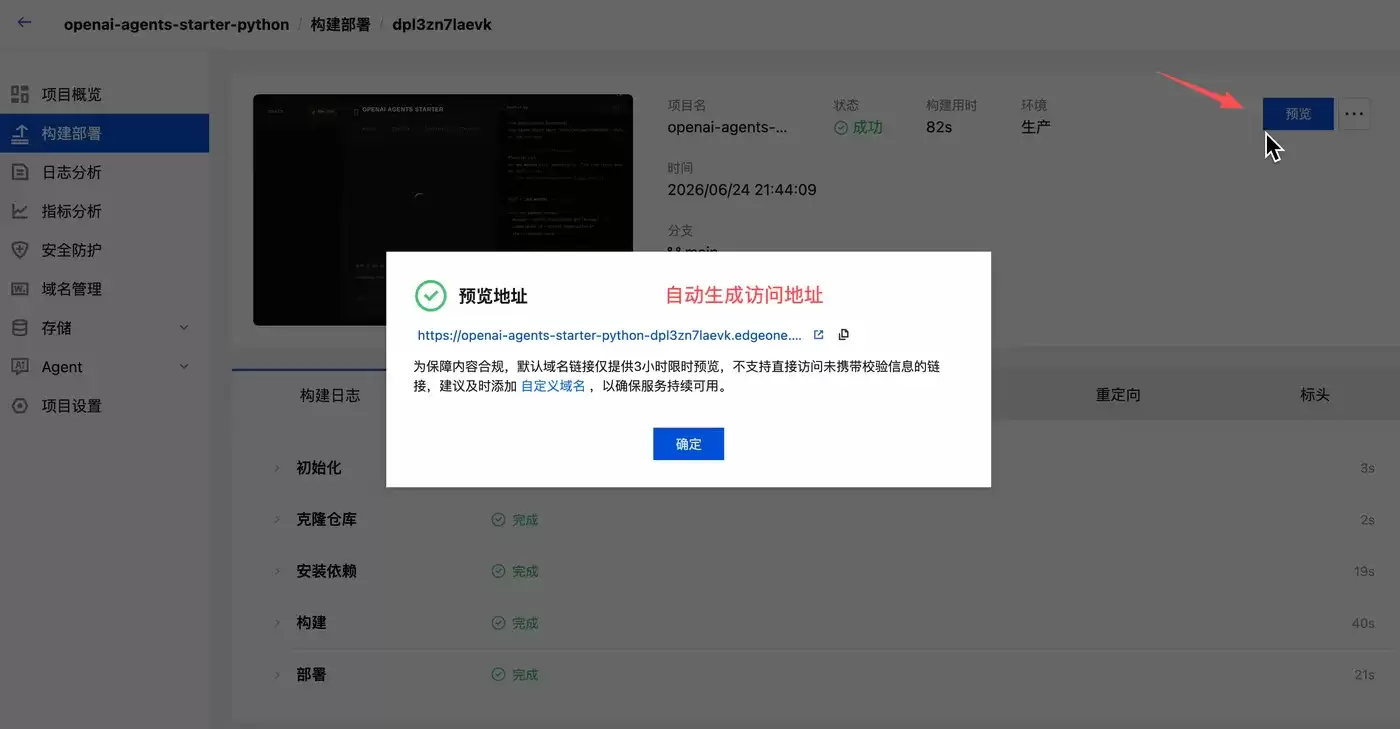Click the green success checkmark in the dialog
Image resolution: width=1400 pixels, height=729 pixels.
point(430,296)
